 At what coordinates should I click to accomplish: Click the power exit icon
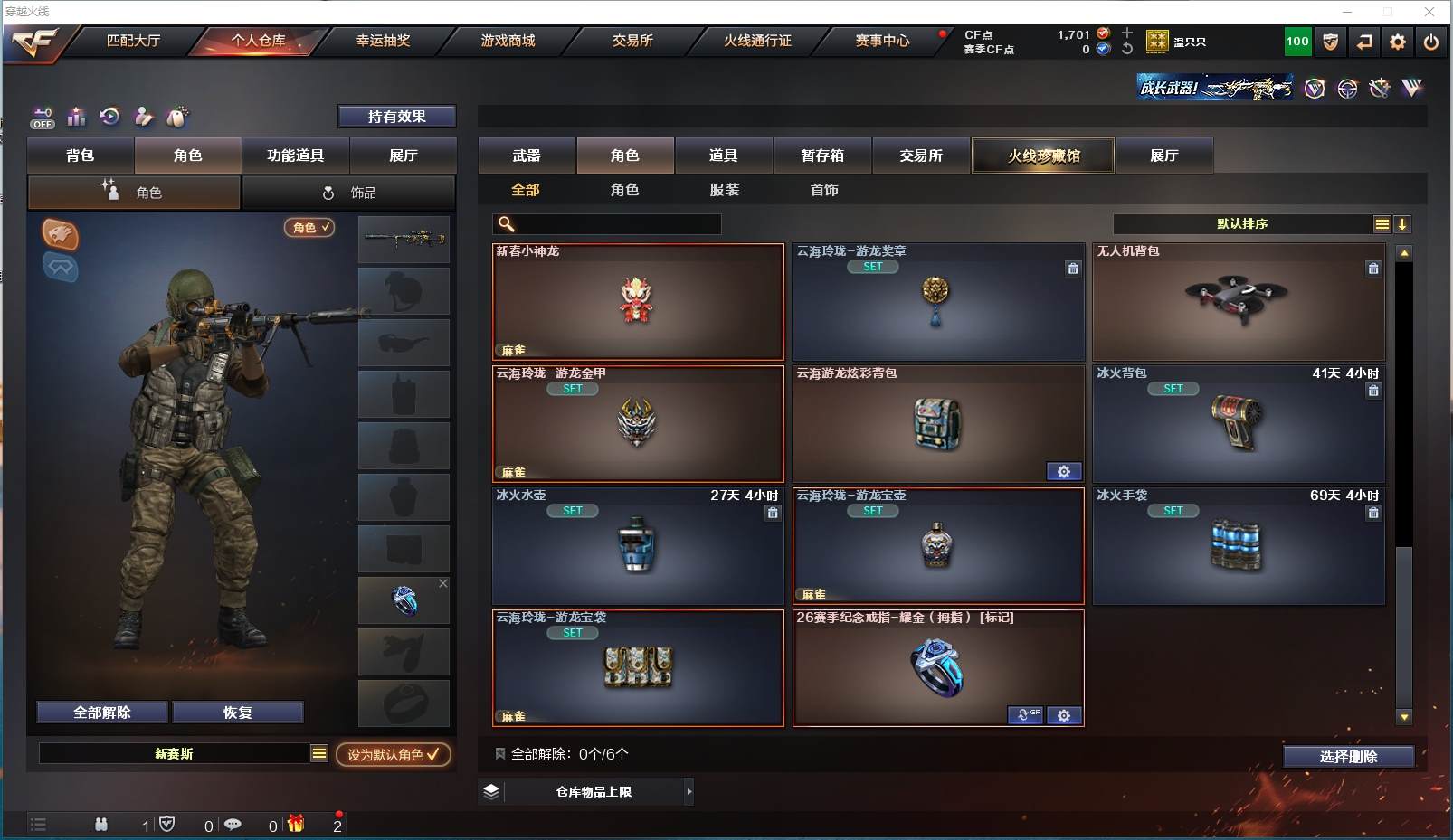tap(1430, 42)
